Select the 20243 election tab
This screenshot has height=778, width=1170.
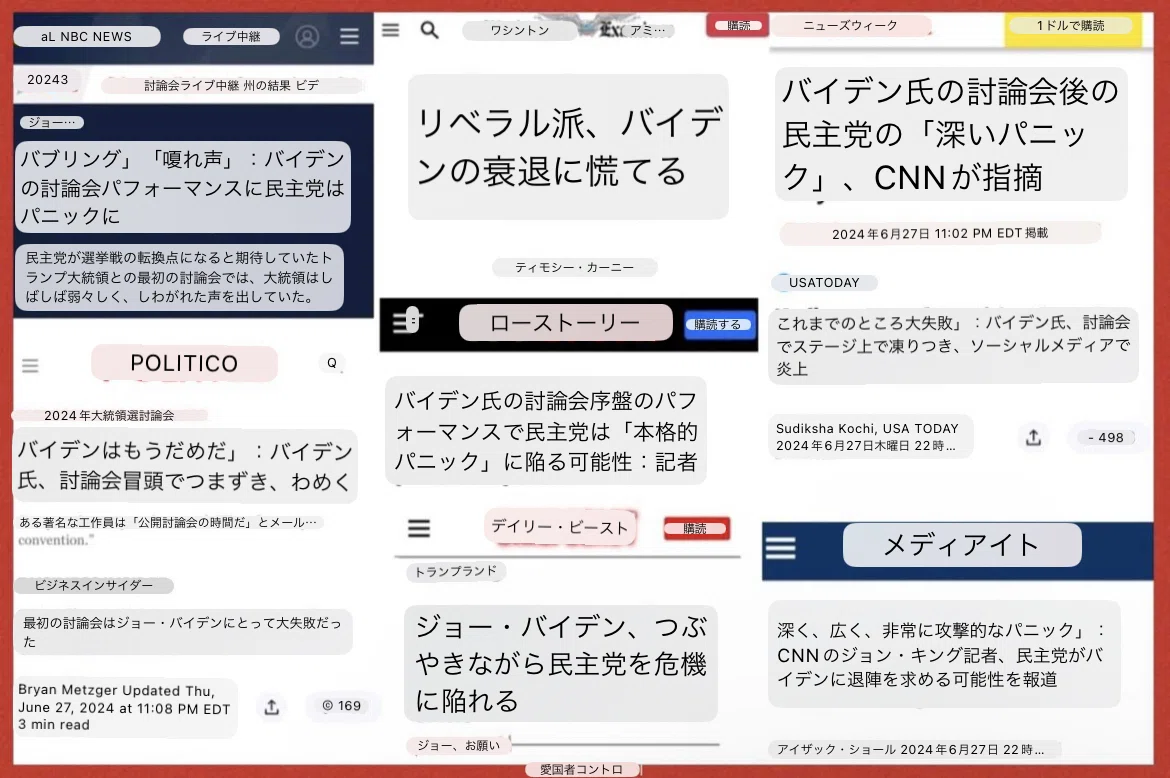click(48, 80)
